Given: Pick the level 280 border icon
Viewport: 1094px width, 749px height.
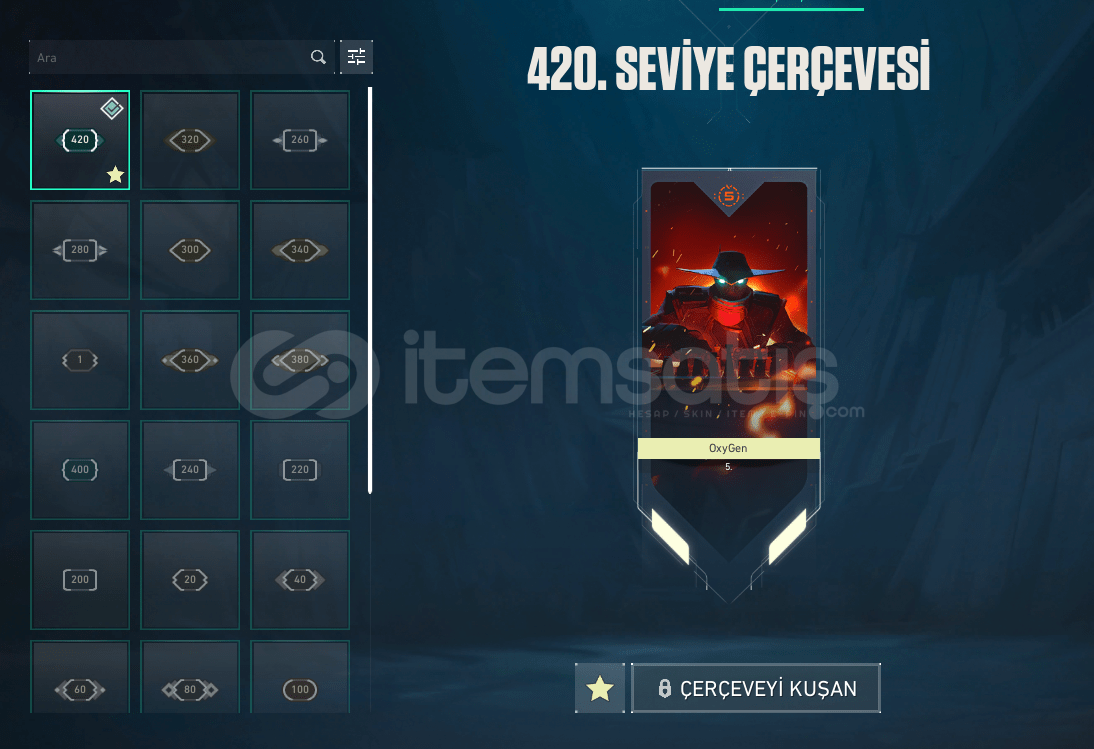Looking at the screenshot, I should [x=80, y=250].
